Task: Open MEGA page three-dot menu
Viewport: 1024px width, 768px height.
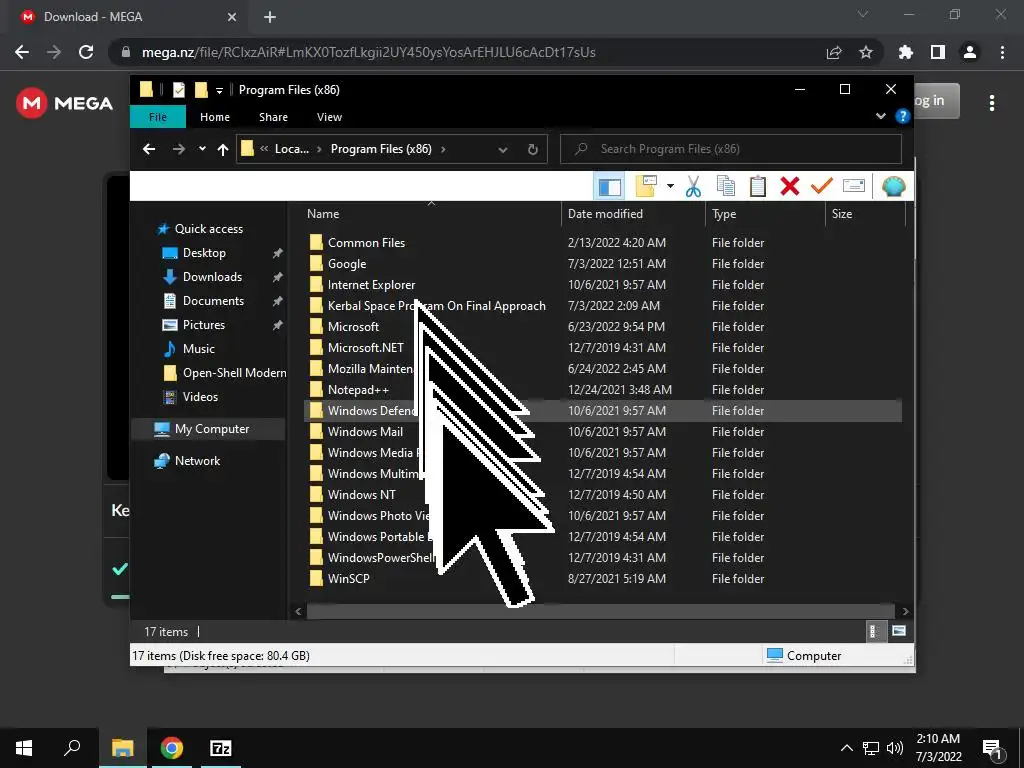Action: (992, 103)
